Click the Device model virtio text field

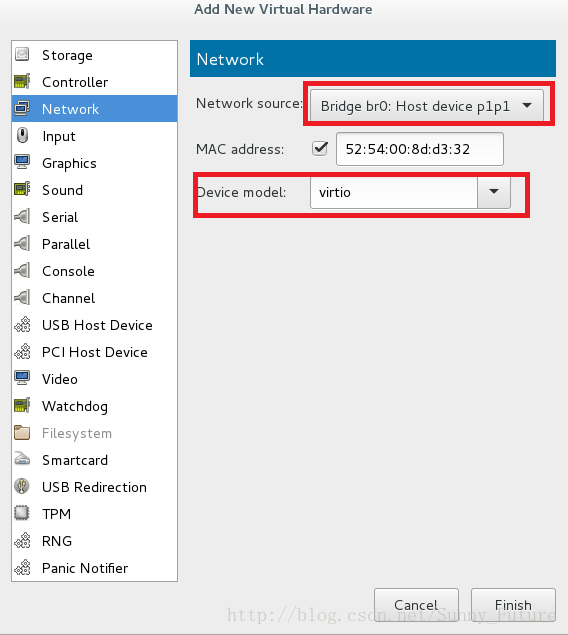pyautogui.click(x=394, y=192)
